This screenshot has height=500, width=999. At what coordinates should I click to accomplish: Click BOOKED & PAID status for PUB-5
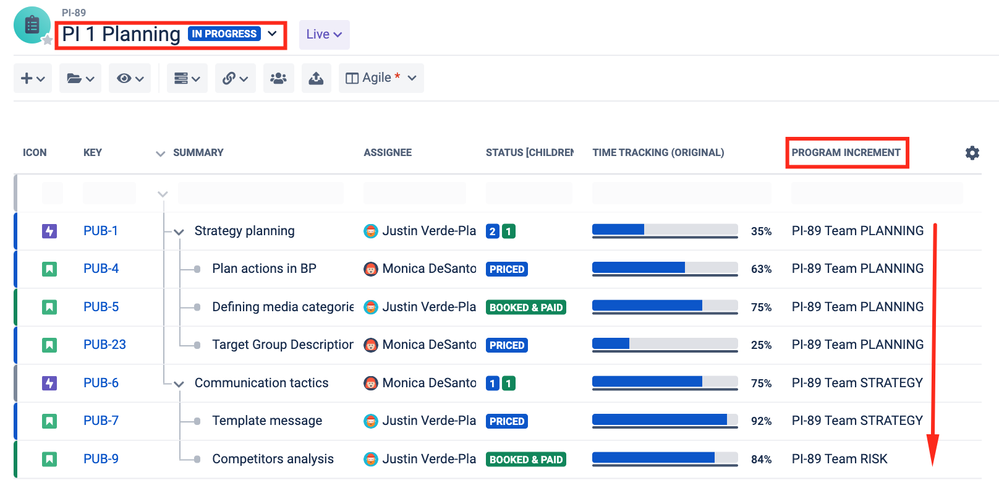coord(526,308)
